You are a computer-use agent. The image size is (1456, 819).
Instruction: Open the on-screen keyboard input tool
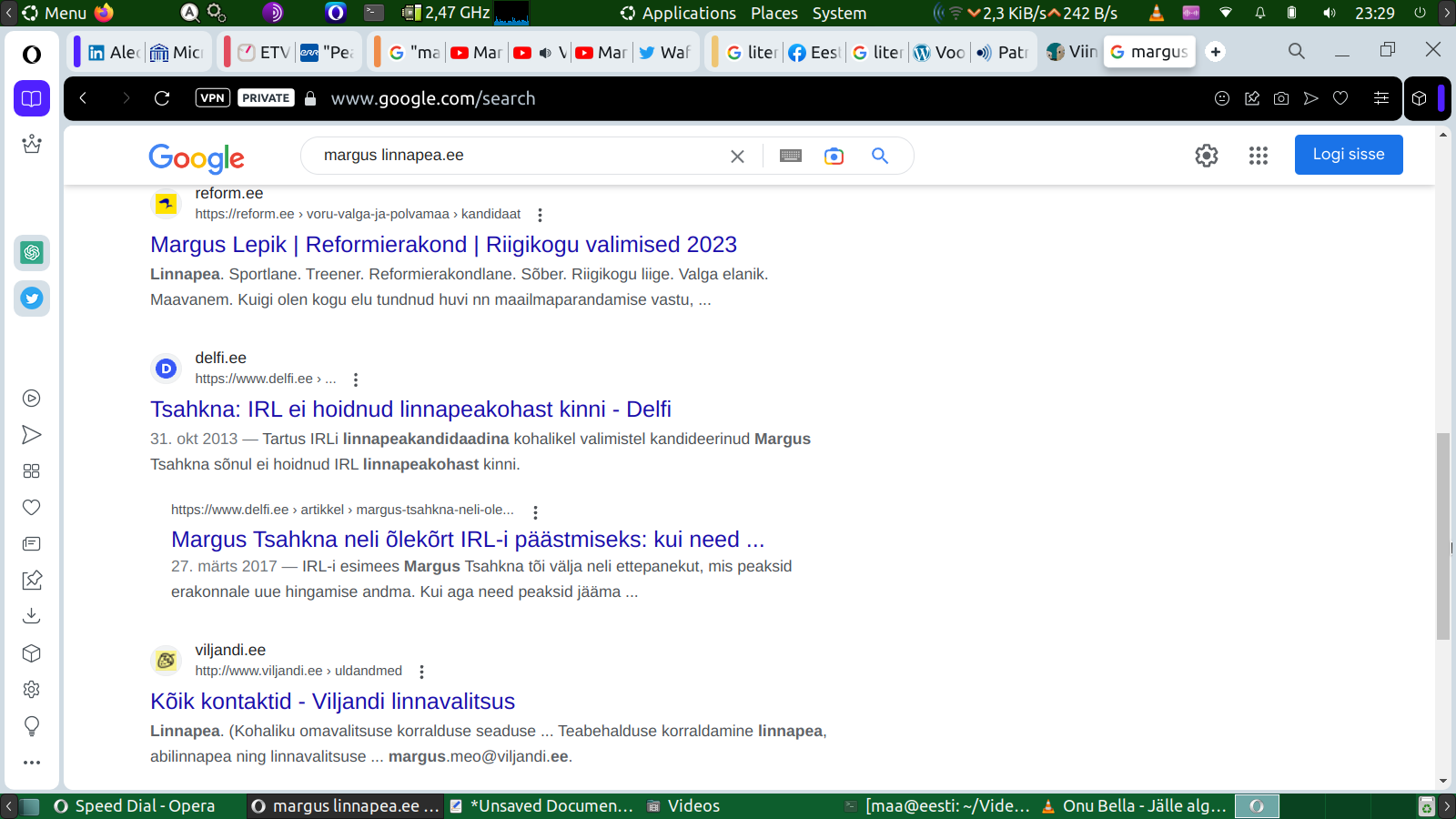791,156
